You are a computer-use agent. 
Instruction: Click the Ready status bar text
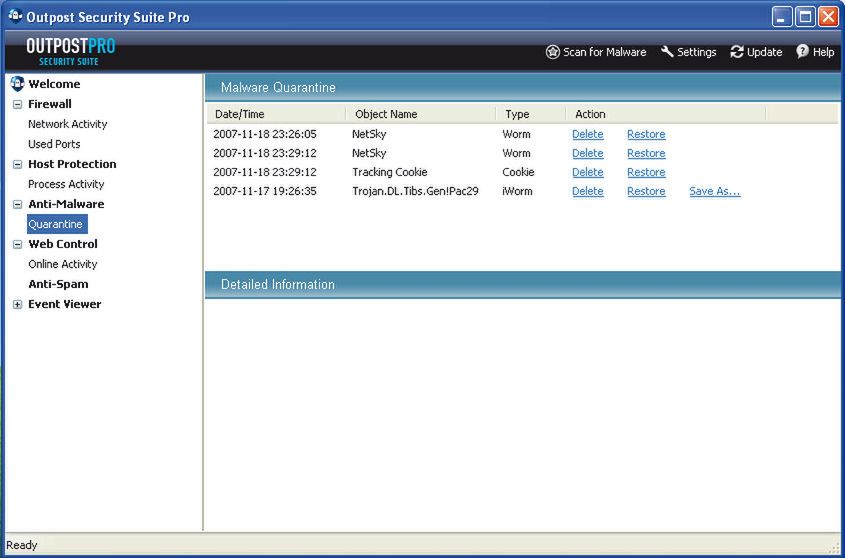click(x=22, y=545)
